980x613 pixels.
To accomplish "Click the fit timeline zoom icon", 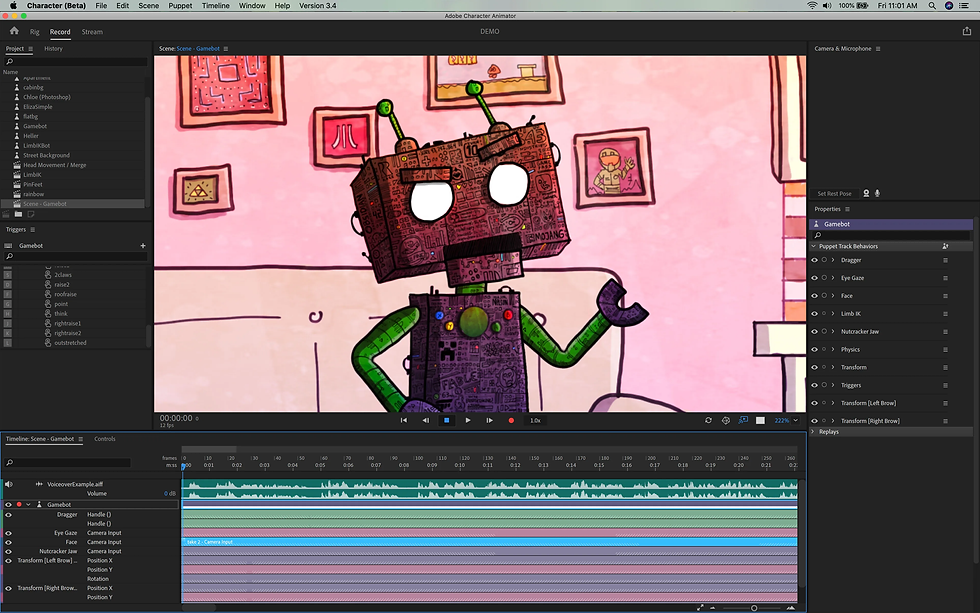I will pos(700,607).
